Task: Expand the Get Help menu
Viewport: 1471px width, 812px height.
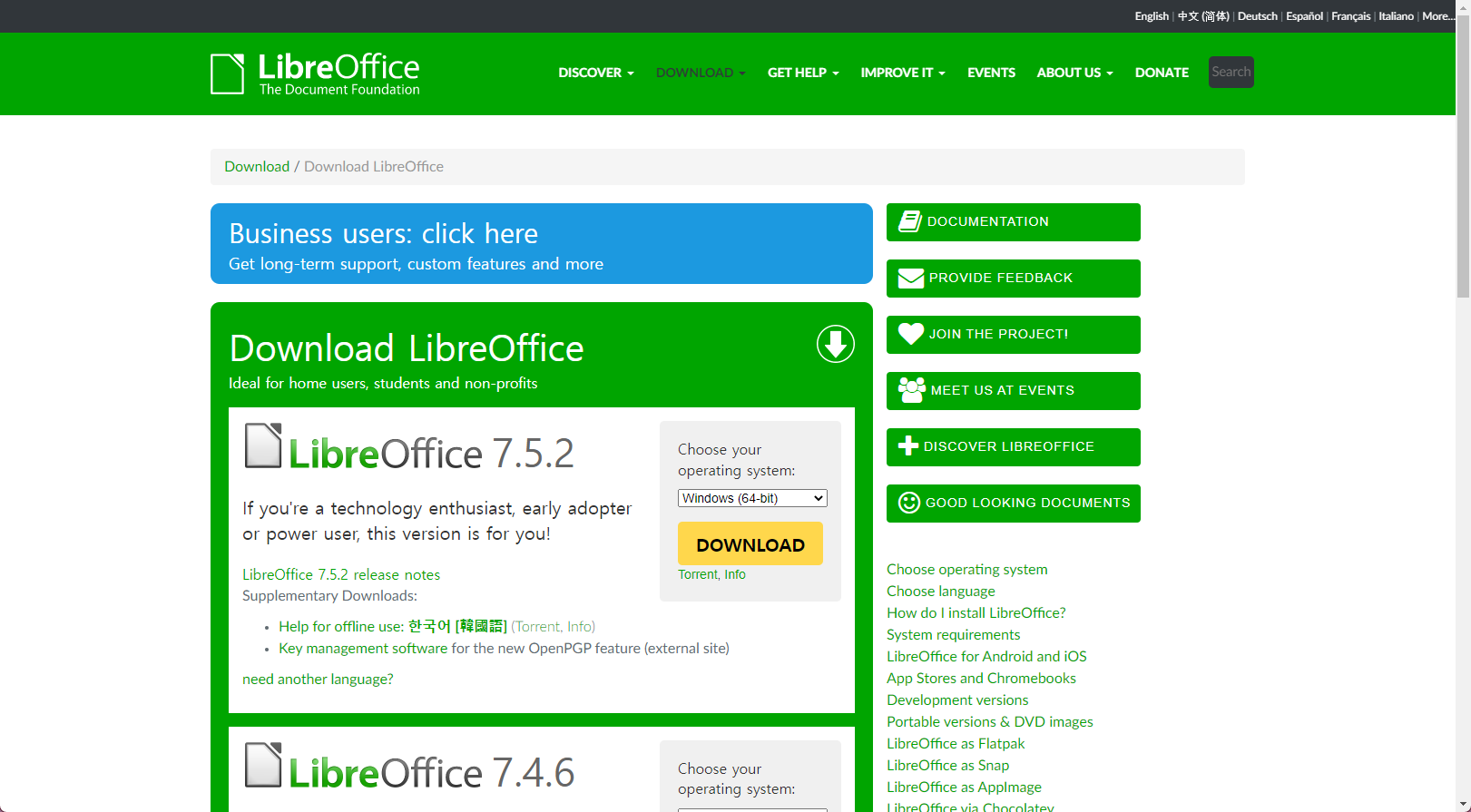Action: pyautogui.click(x=803, y=73)
